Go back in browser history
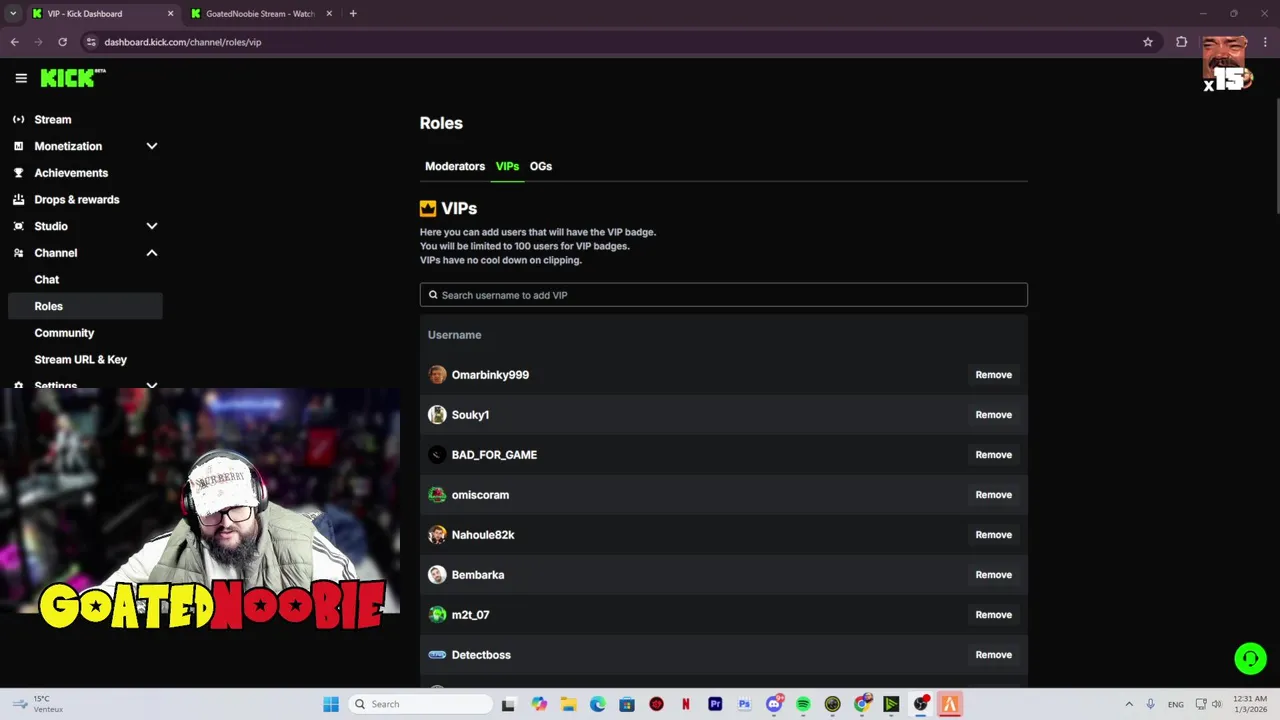 14,42
